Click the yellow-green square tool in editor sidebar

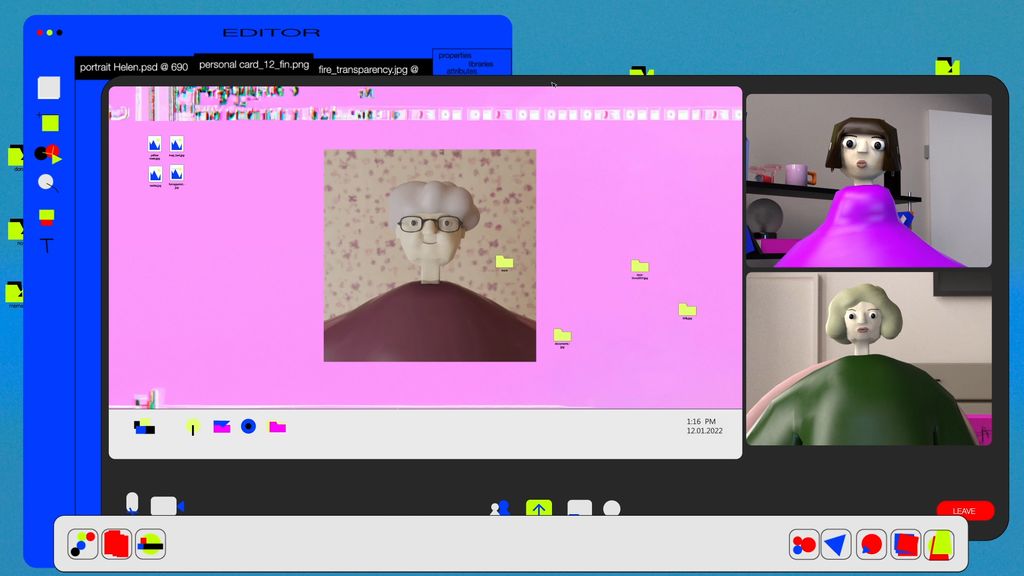coord(49,123)
